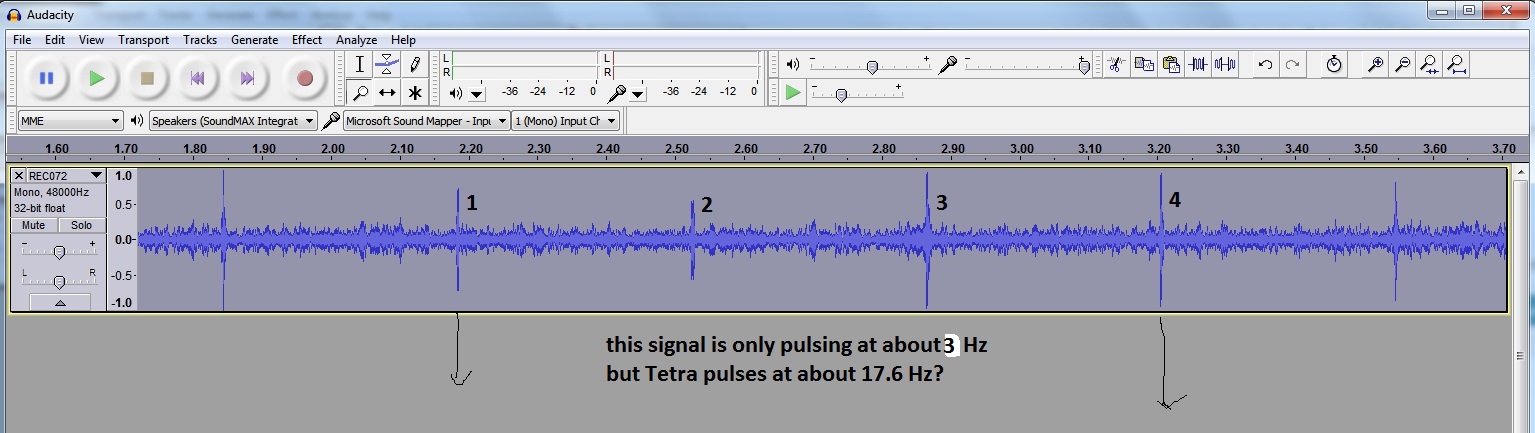Click 3.00 on the timeline ruler

[1021, 149]
